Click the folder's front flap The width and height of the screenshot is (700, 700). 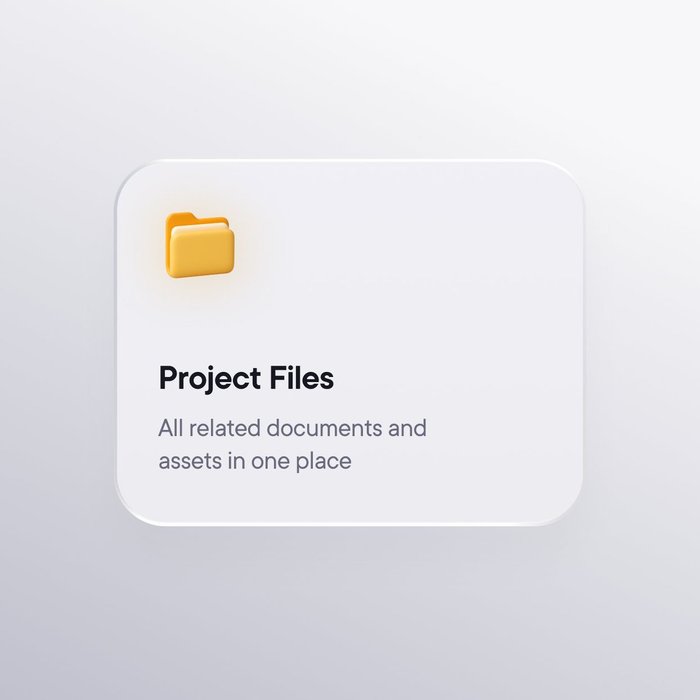tap(201, 254)
